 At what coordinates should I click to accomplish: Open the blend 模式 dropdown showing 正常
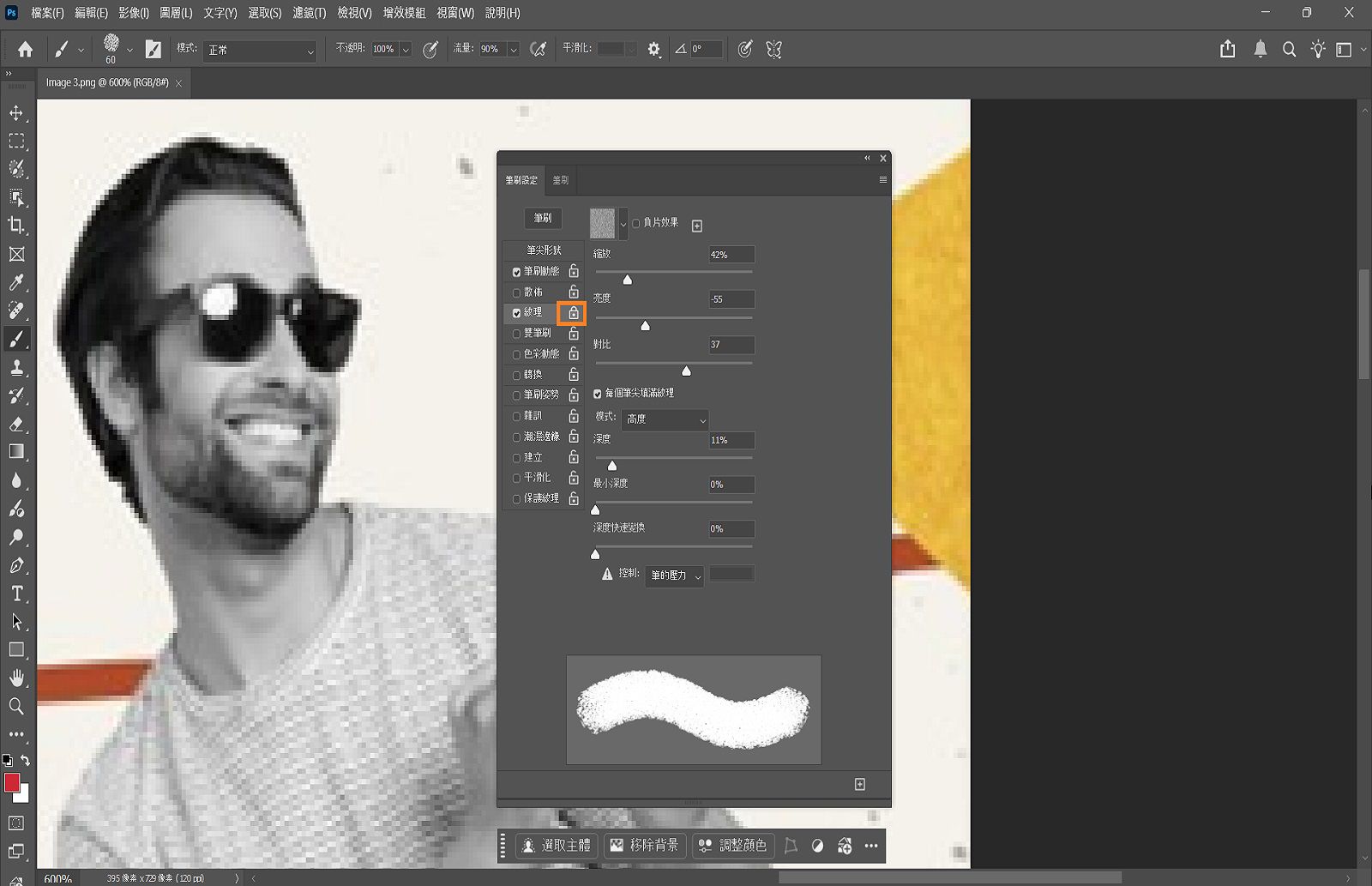(260, 51)
